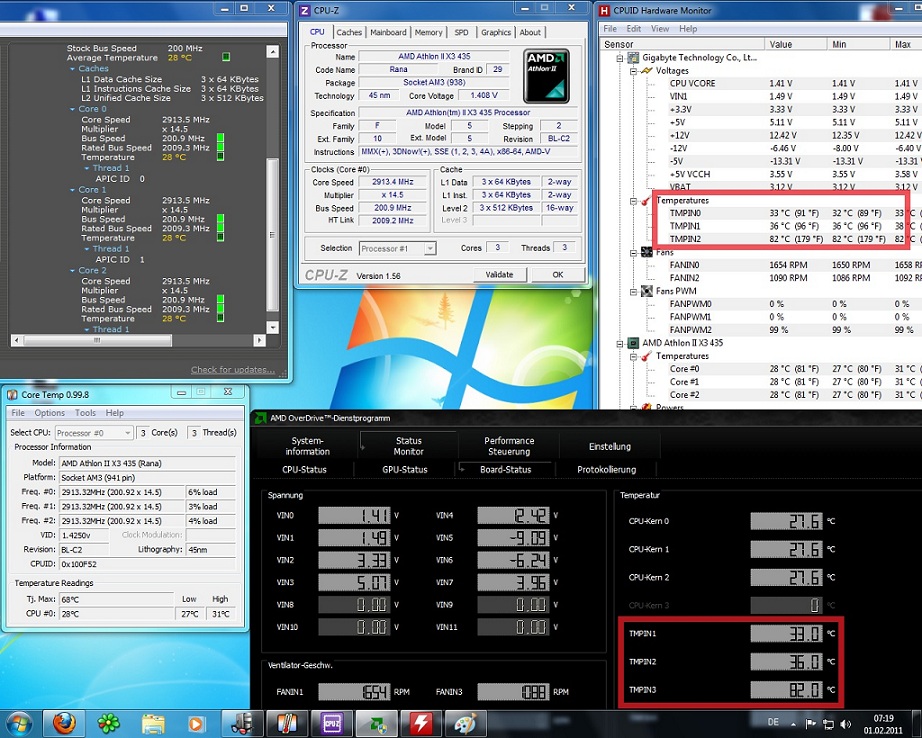Open Hardware Monitor View menu
The height and width of the screenshot is (738, 922).
pyautogui.click(x=660, y=29)
